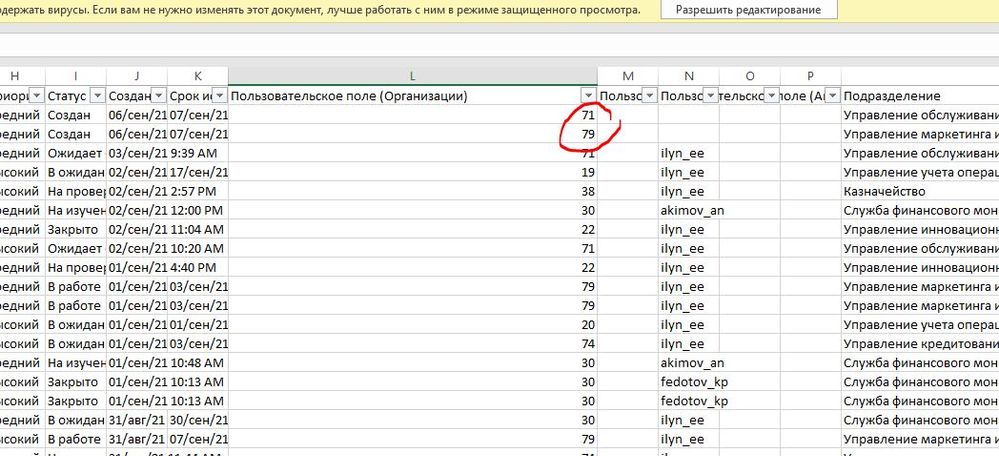The image size is (999, 456).
Task: Open the Срок column filter arrow
Action: [219, 96]
